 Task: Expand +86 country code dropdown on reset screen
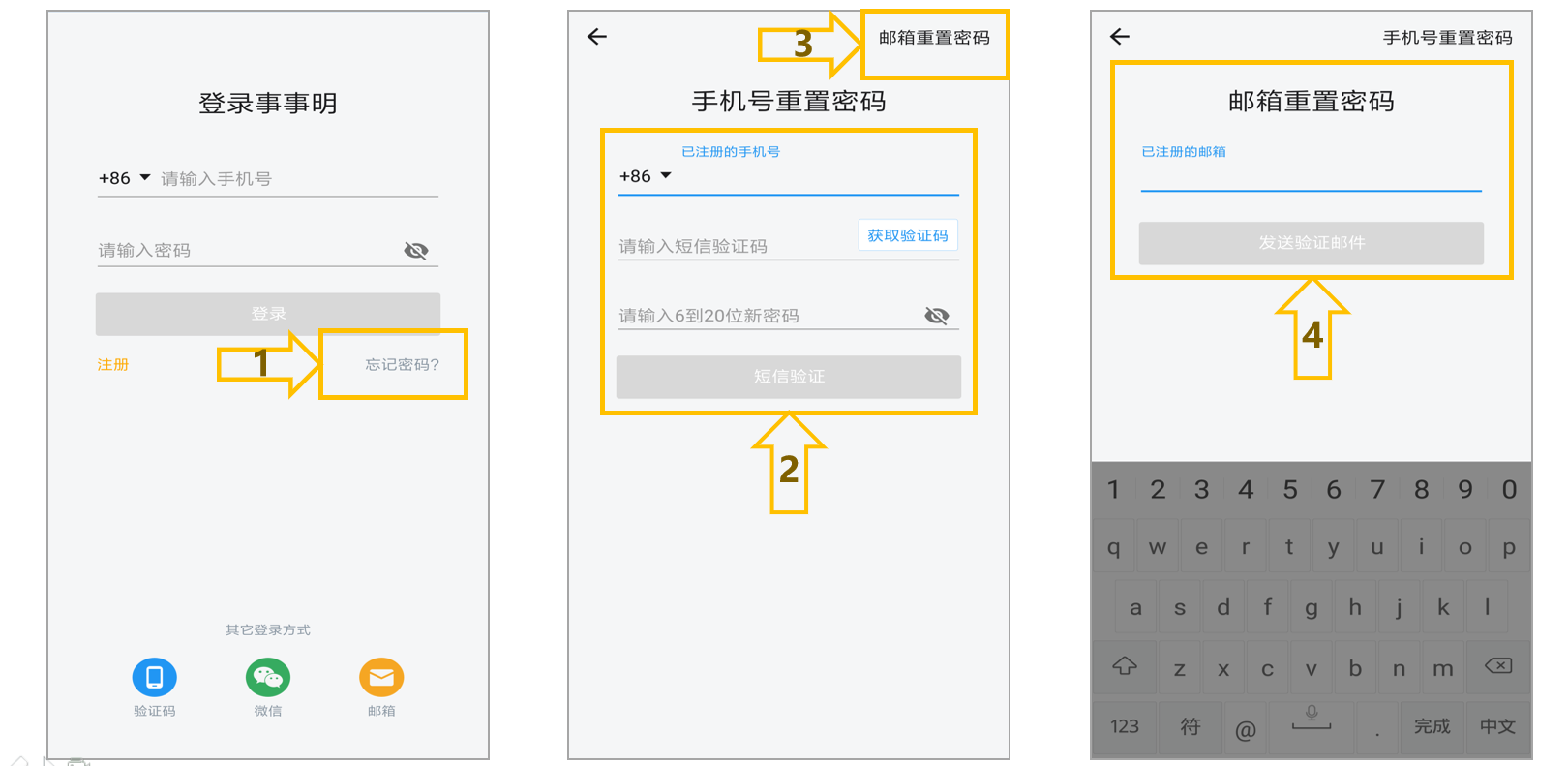[646, 176]
